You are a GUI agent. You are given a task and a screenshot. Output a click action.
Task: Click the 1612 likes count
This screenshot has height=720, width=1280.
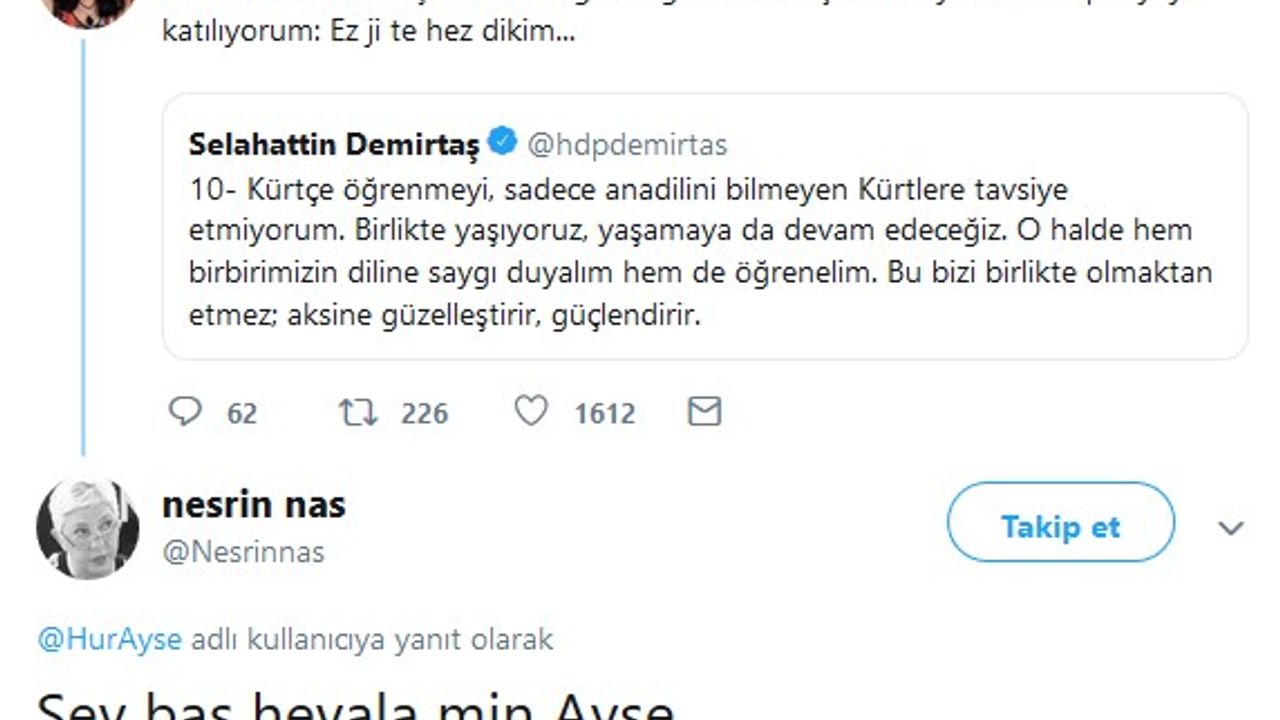point(604,413)
